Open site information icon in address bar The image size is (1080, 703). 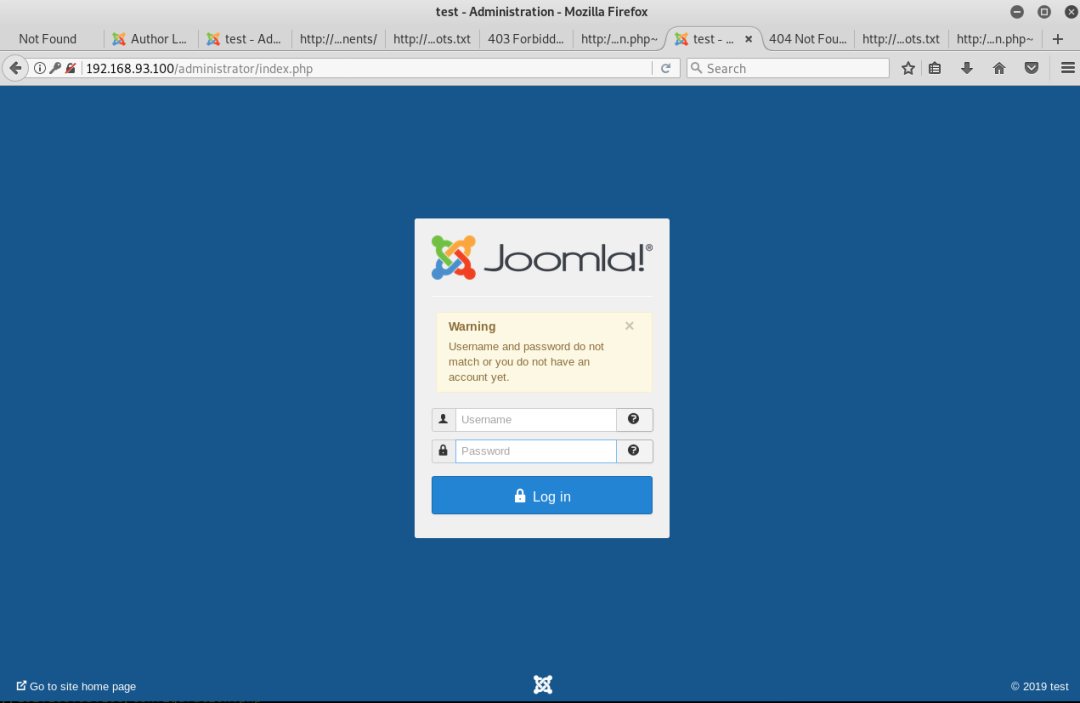40,68
